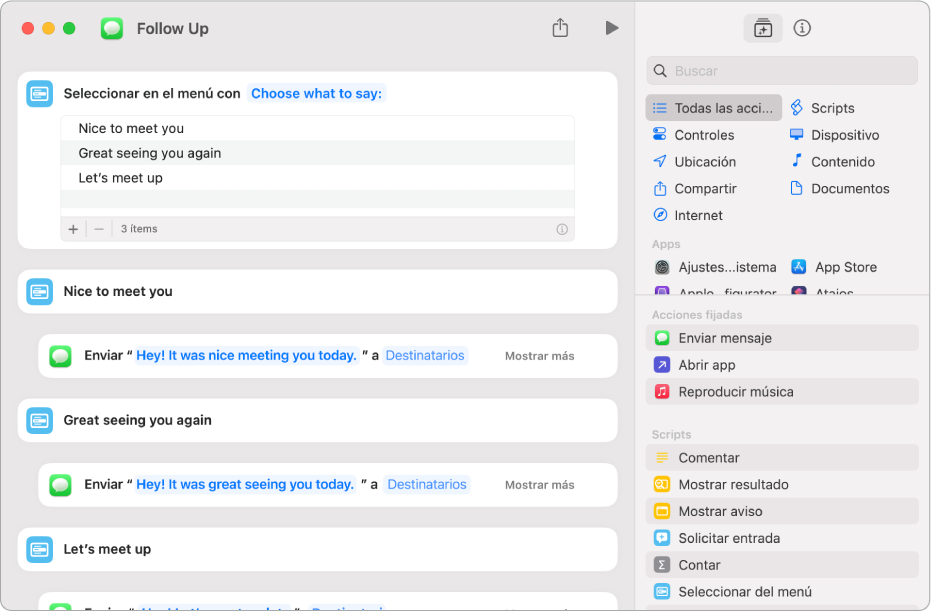931x612 pixels.
Task: Remove a menu item with the minus button
Action: click(99, 229)
